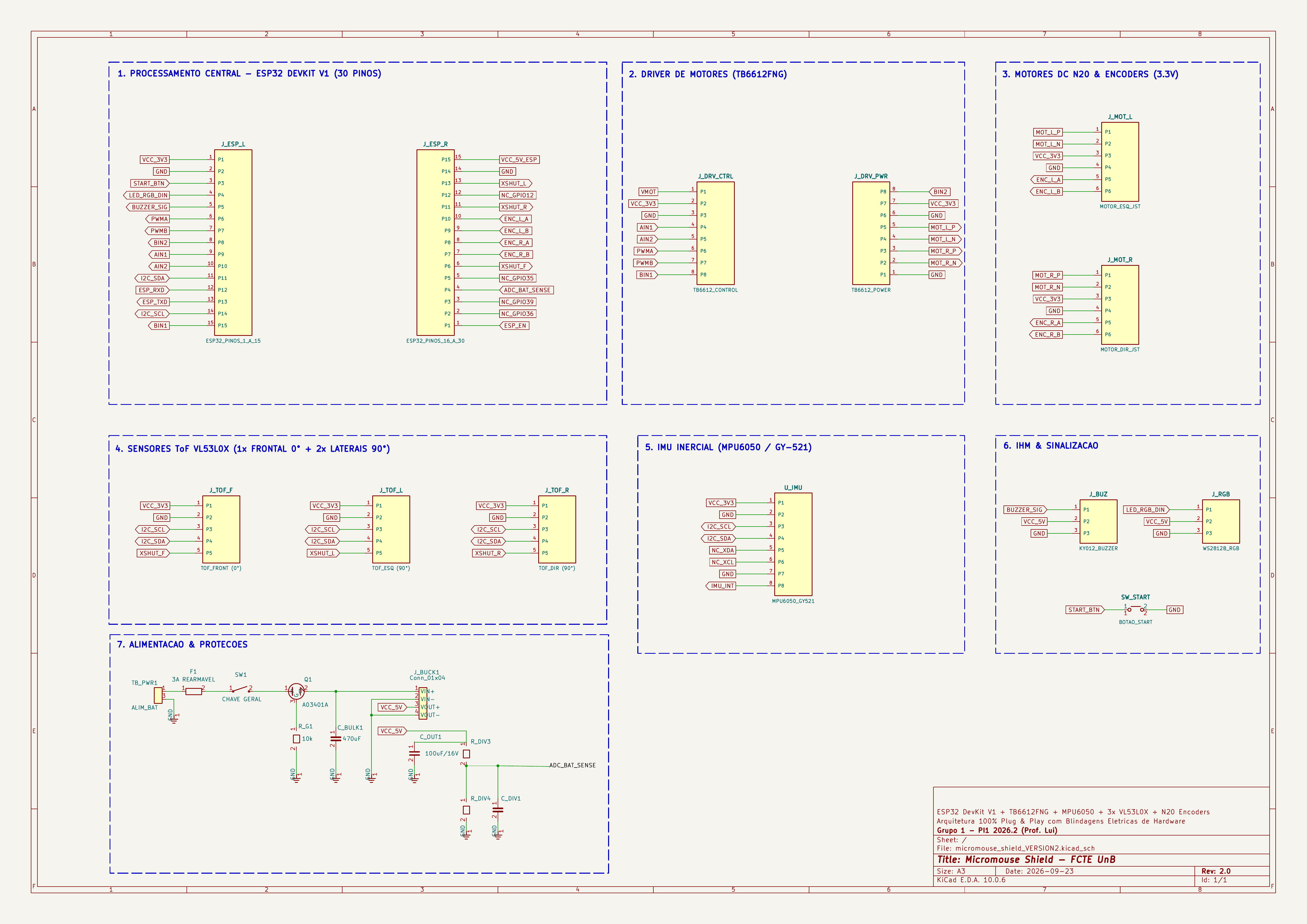Click the NC_GPIO39 net label

517,302
